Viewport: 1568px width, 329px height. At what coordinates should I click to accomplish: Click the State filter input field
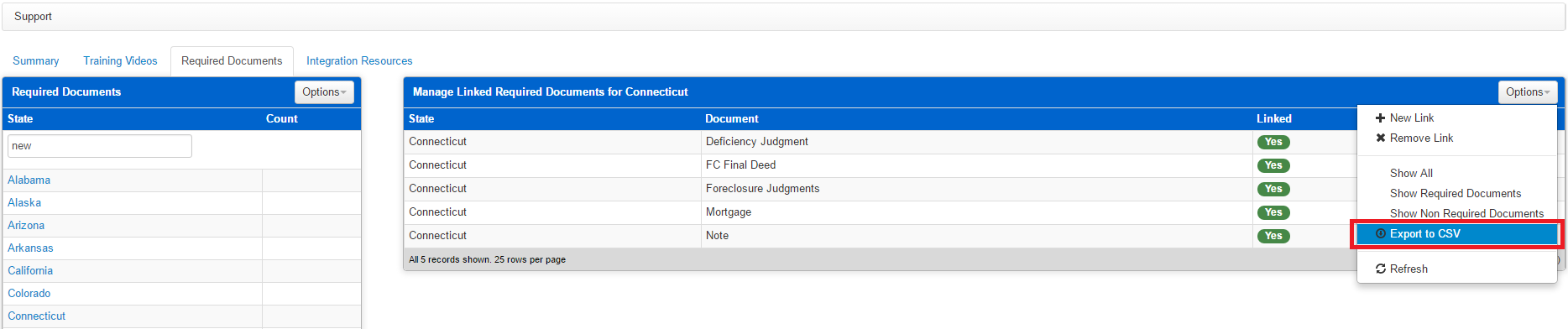coord(100,146)
